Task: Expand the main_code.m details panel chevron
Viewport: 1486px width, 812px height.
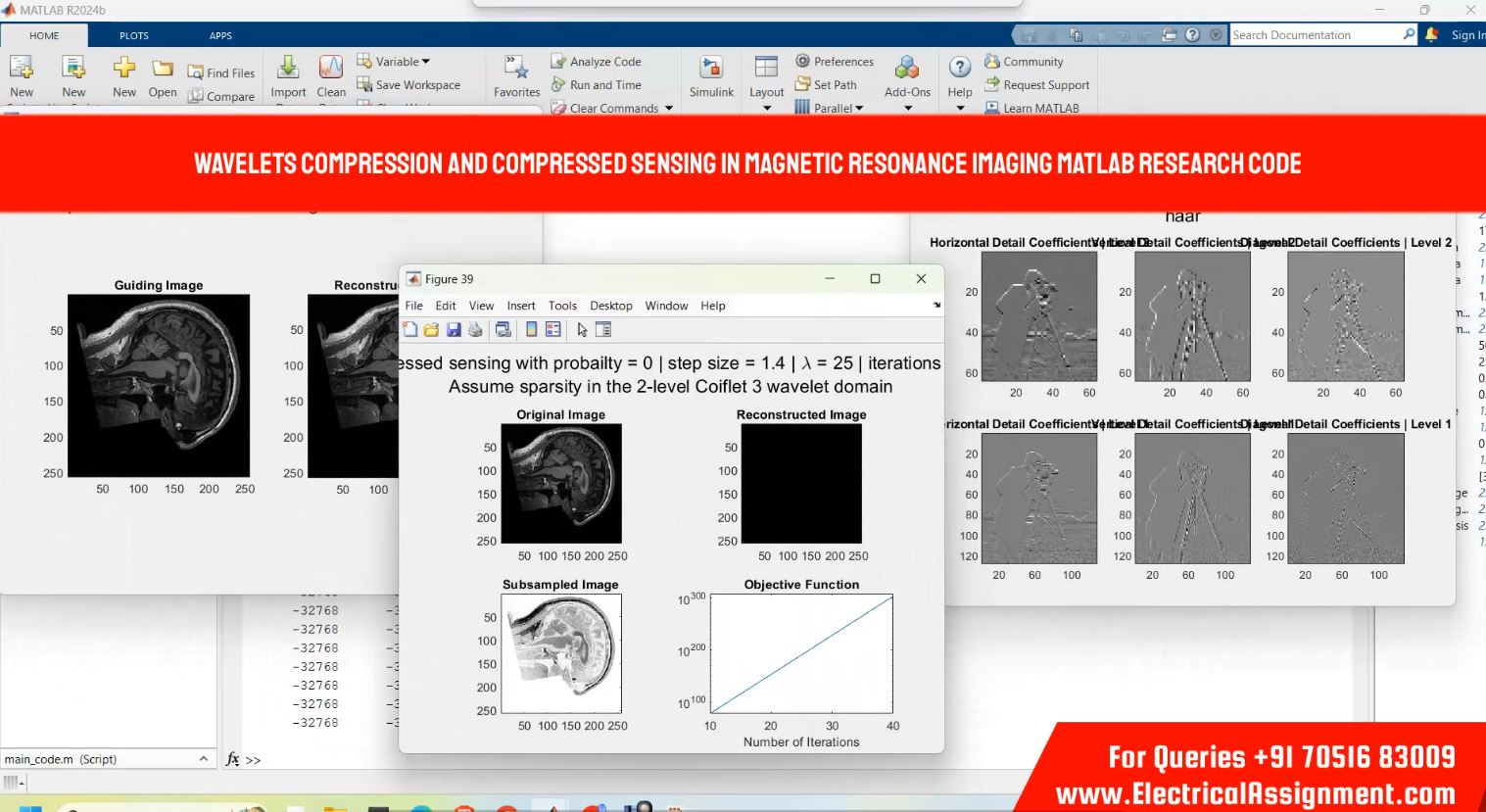Action: click(203, 759)
